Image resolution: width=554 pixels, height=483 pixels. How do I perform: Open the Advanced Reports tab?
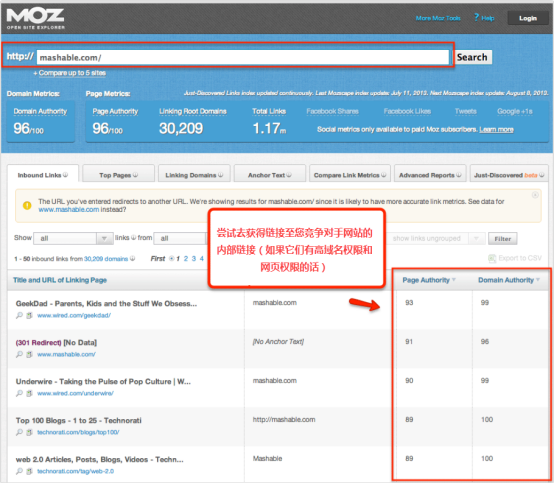430,174
